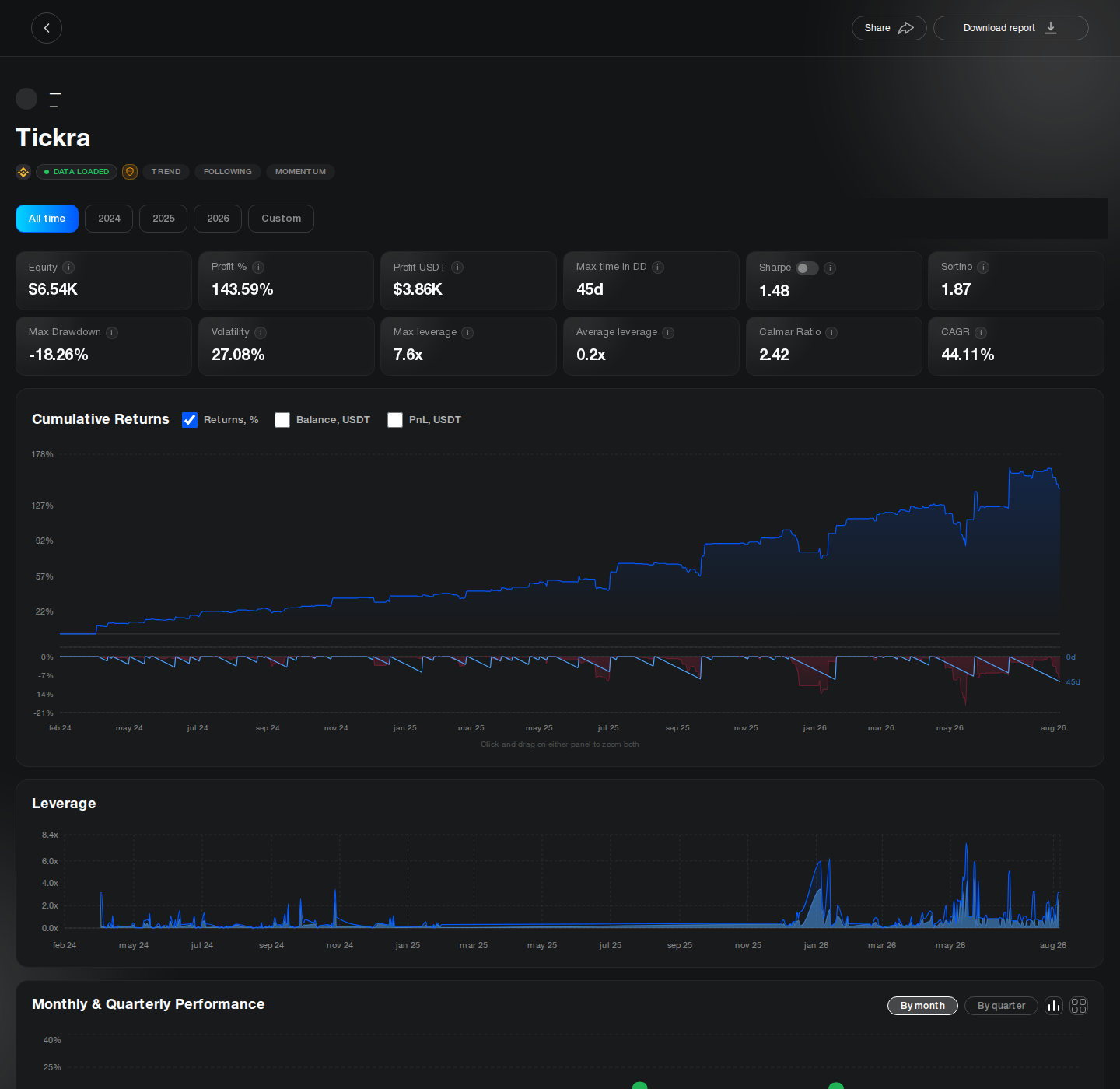Screen dimensions: 1120x1089
Task: Switch to grid view icon
Action: coord(1079,1006)
